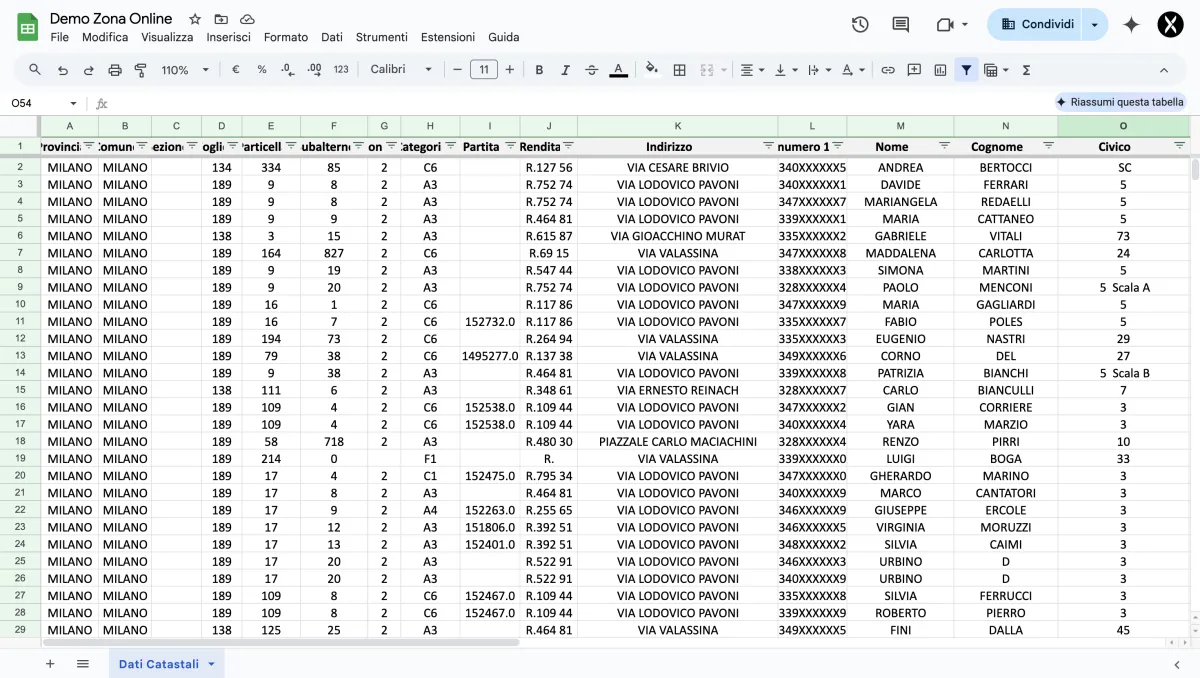Open the 123 number formats menu
Screen dimensions: 1200x678
pos(341,70)
